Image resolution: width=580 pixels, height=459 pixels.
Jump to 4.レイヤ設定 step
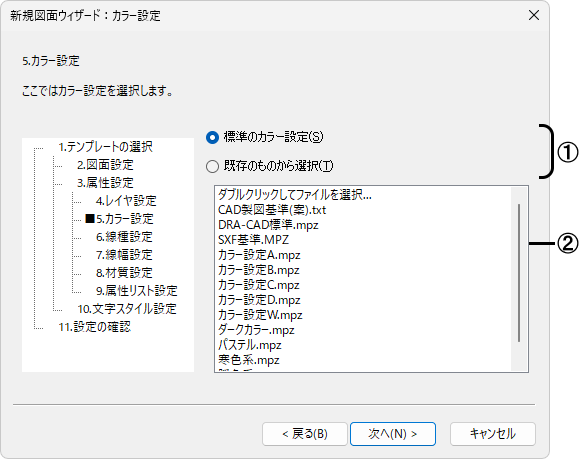point(126,201)
